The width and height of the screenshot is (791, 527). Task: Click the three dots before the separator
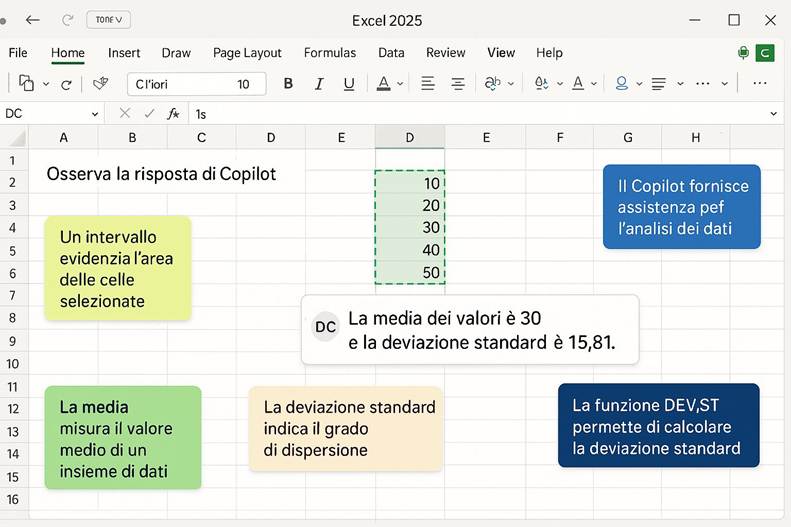pyautogui.click(x=703, y=84)
